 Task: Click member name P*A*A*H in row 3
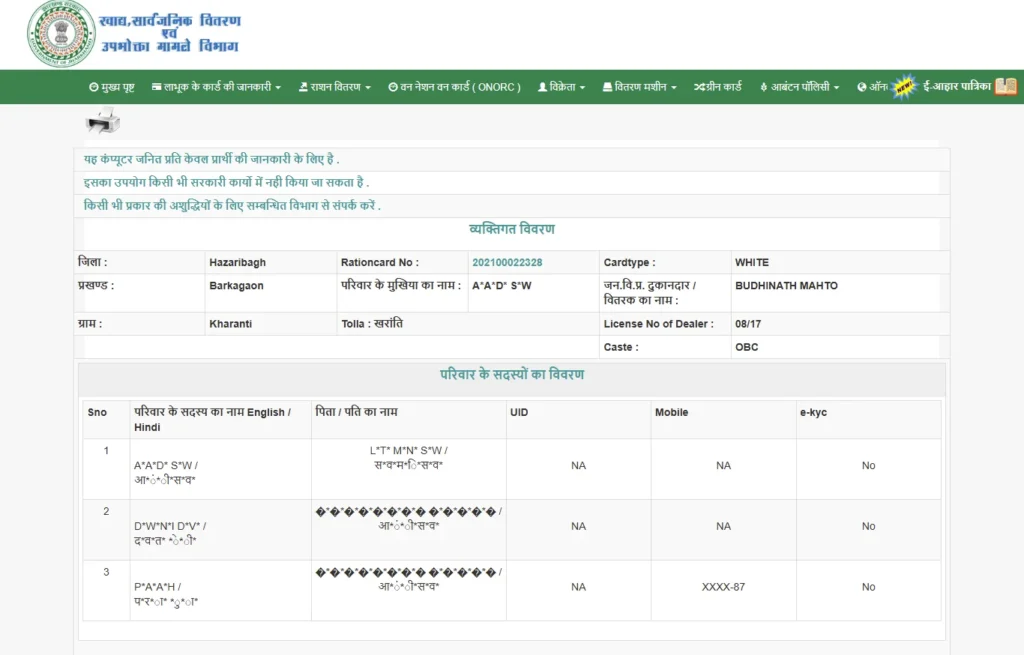point(157,587)
